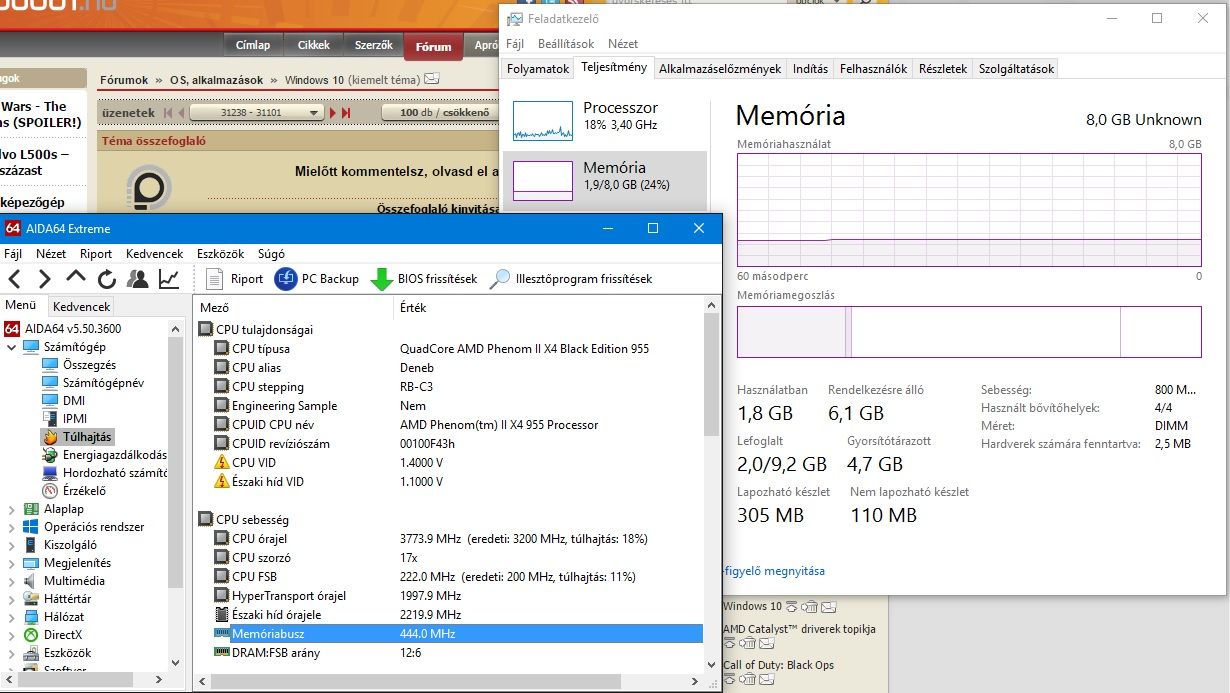The height and width of the screenshot is (693, 1230).
Task: Click the AIDA64 v5.50.3600 root node
Action: [72, 329]
